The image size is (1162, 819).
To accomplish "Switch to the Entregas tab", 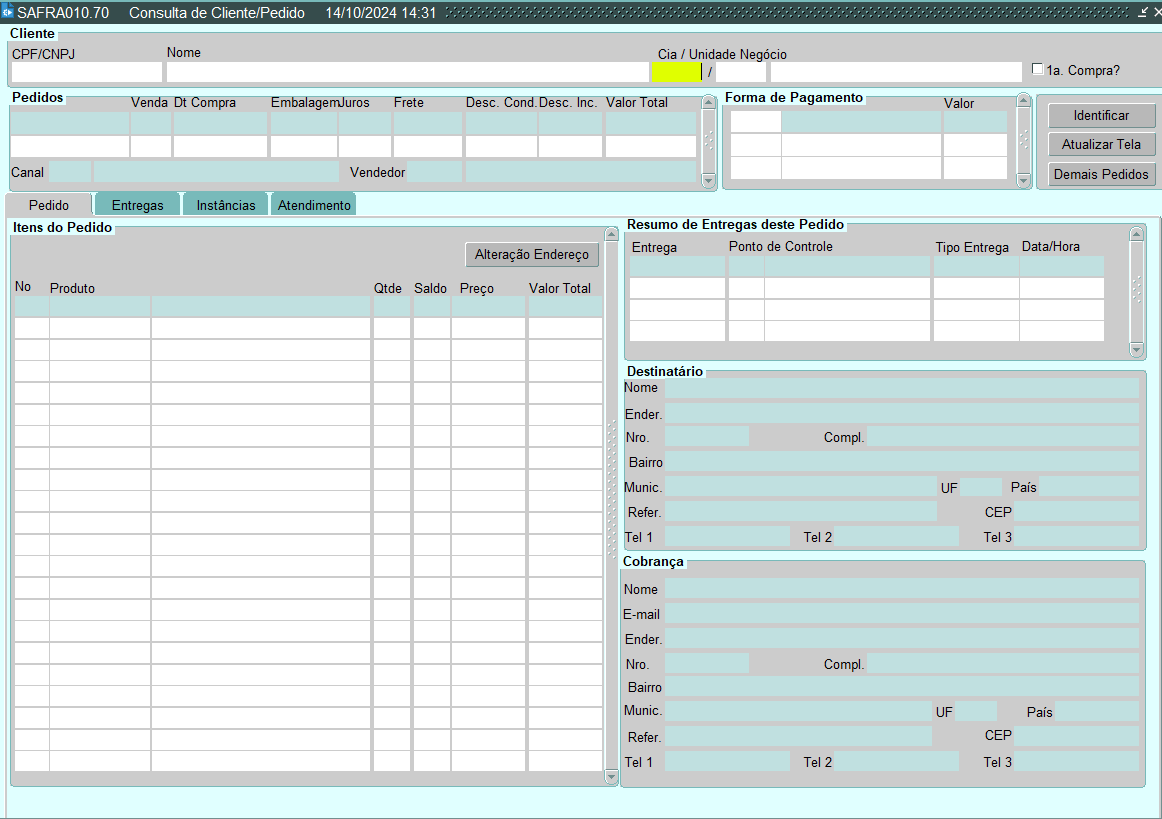I will 137,205.
